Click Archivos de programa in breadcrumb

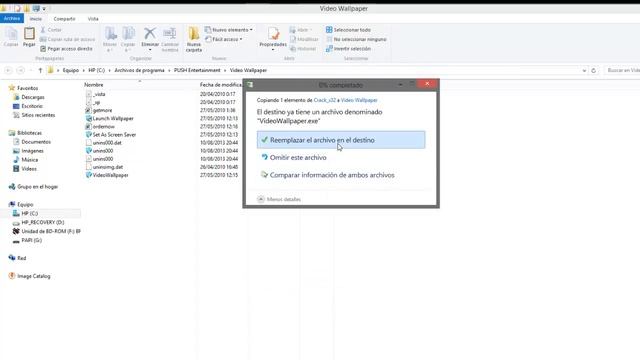[139, 70]
